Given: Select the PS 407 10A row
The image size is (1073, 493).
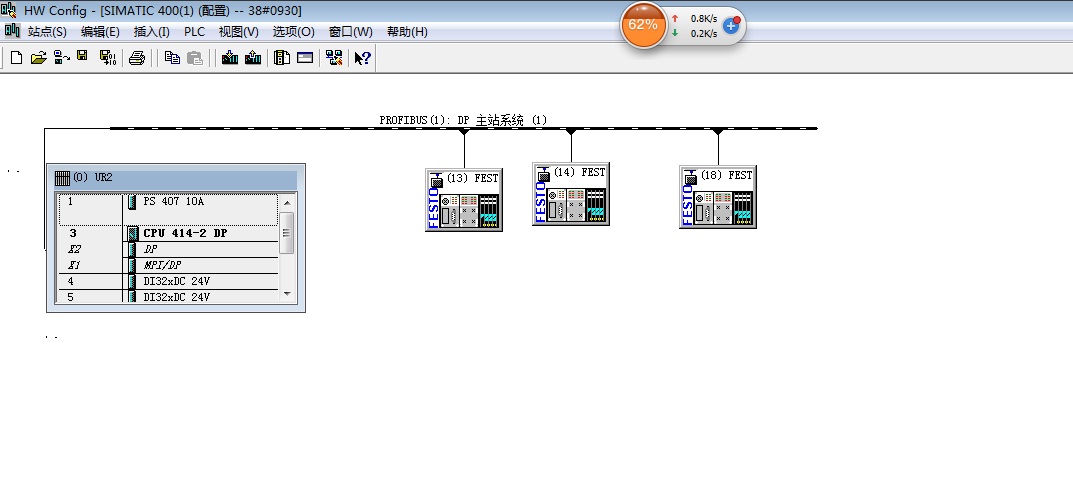Looking at the screenshot, I should tap(168, 210).
